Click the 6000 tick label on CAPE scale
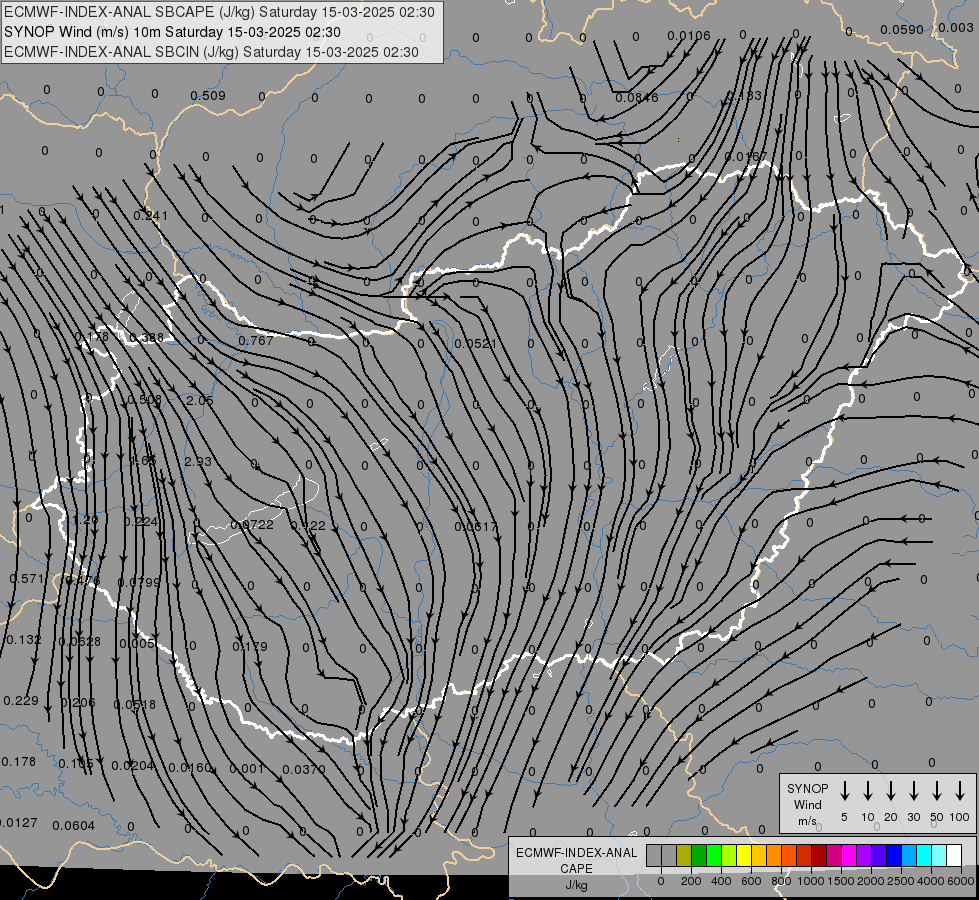979x900 pixels. click(961, 881)
